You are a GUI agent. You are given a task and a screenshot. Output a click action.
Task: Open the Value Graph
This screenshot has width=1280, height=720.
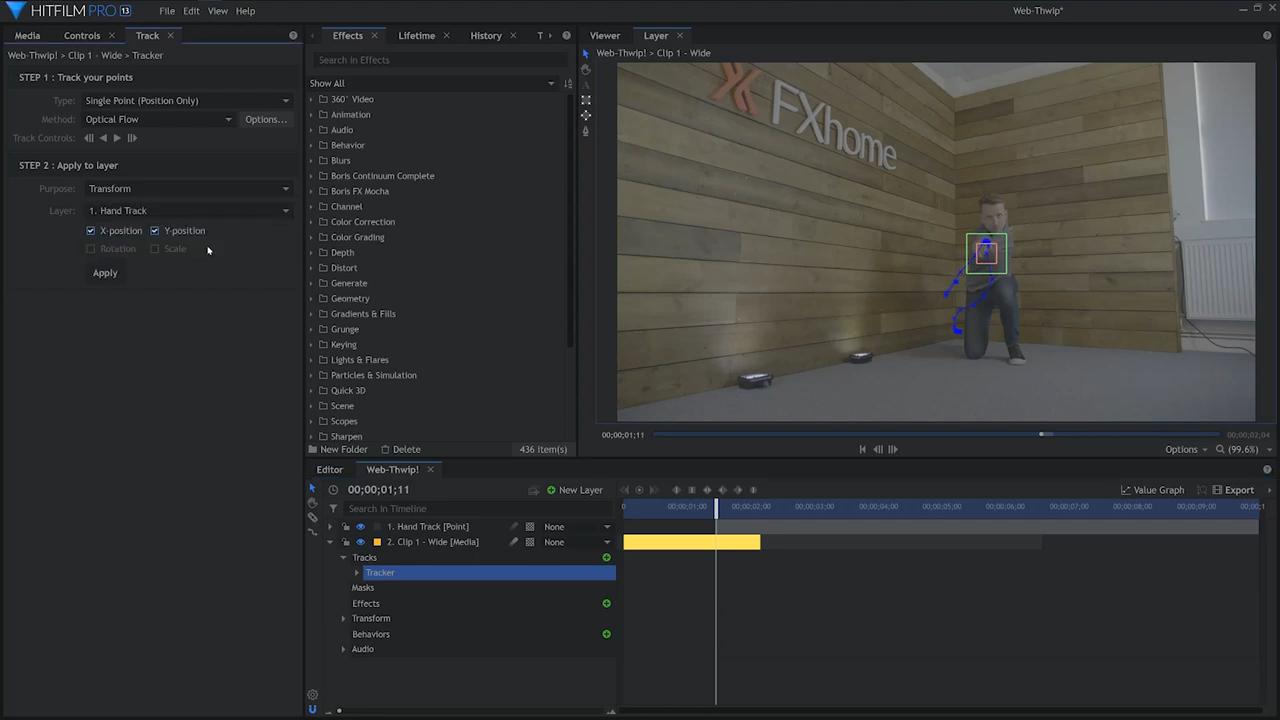click(x=1152, y=490)
